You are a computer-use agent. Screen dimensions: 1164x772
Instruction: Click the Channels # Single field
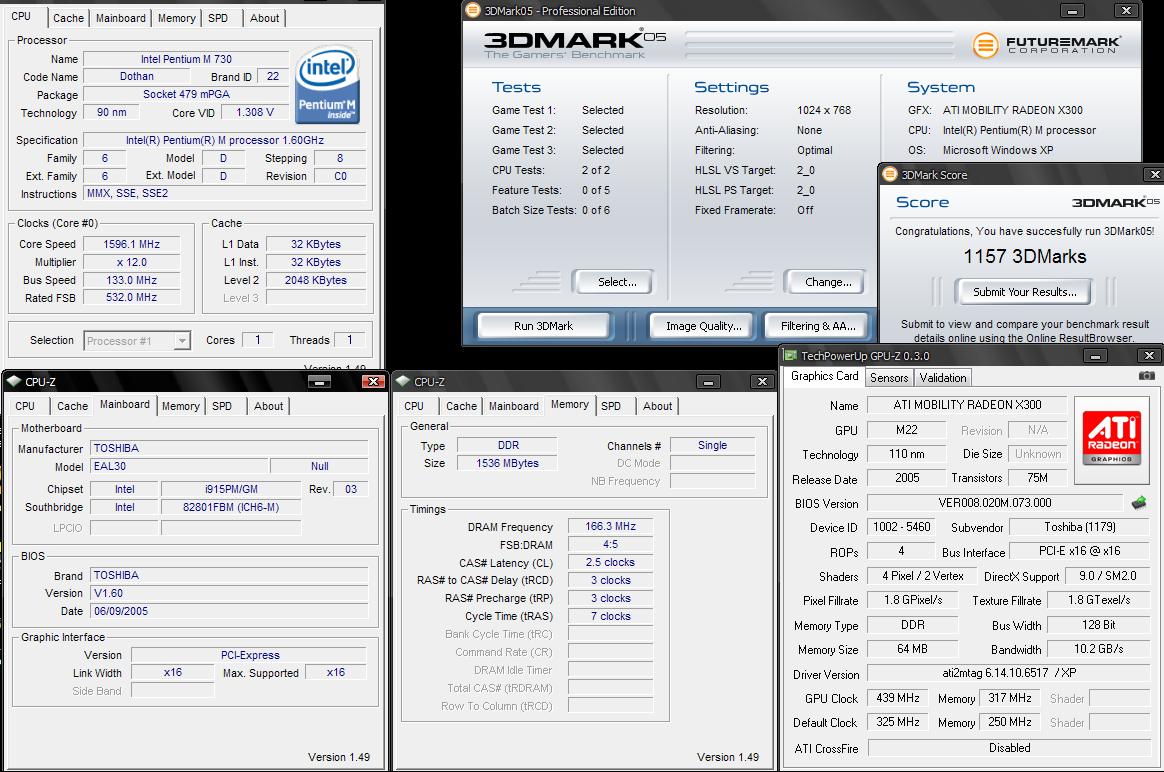(712, 445)
